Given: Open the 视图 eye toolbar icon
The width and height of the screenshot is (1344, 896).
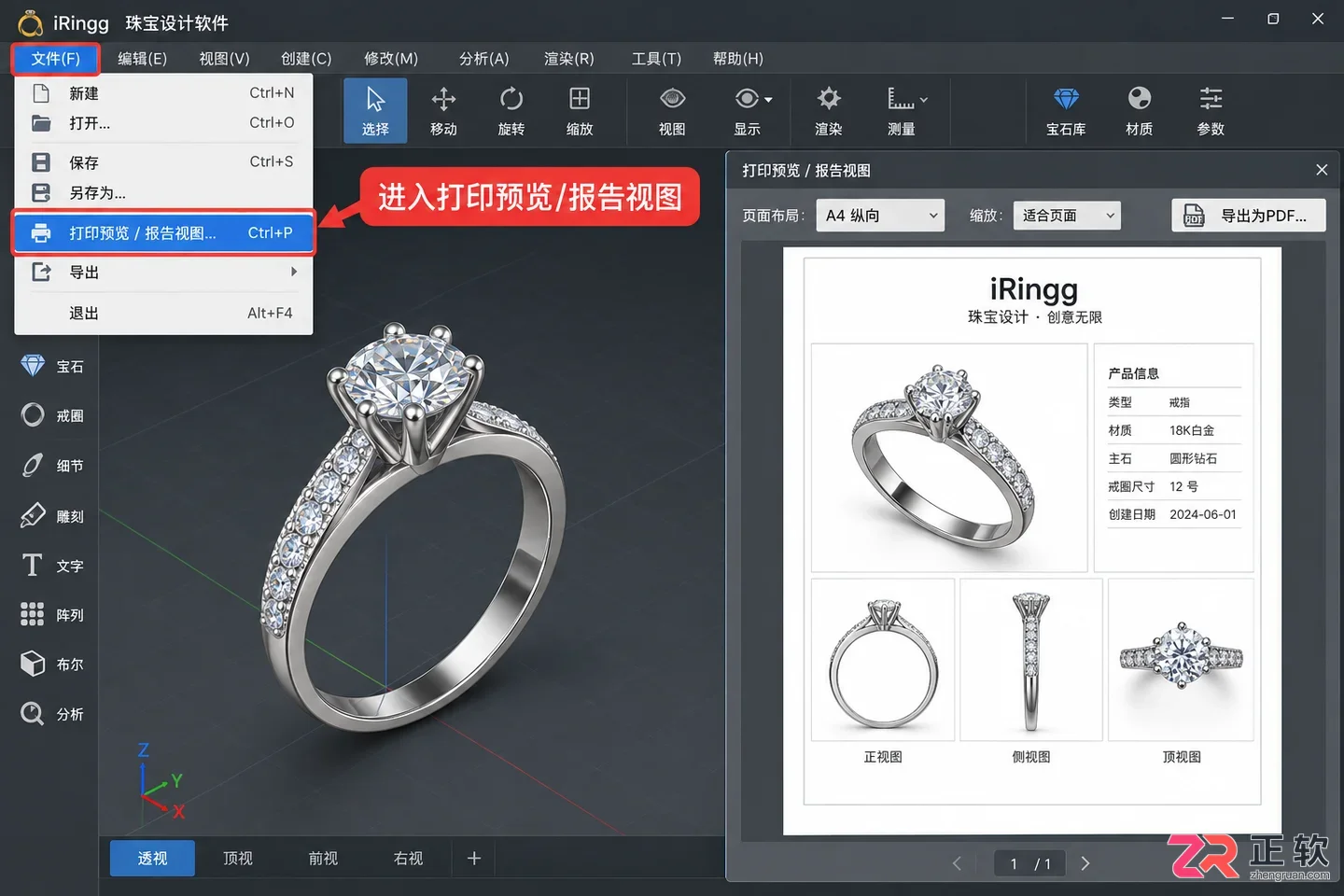Looking at the screenshot, I should coord(672,110).
